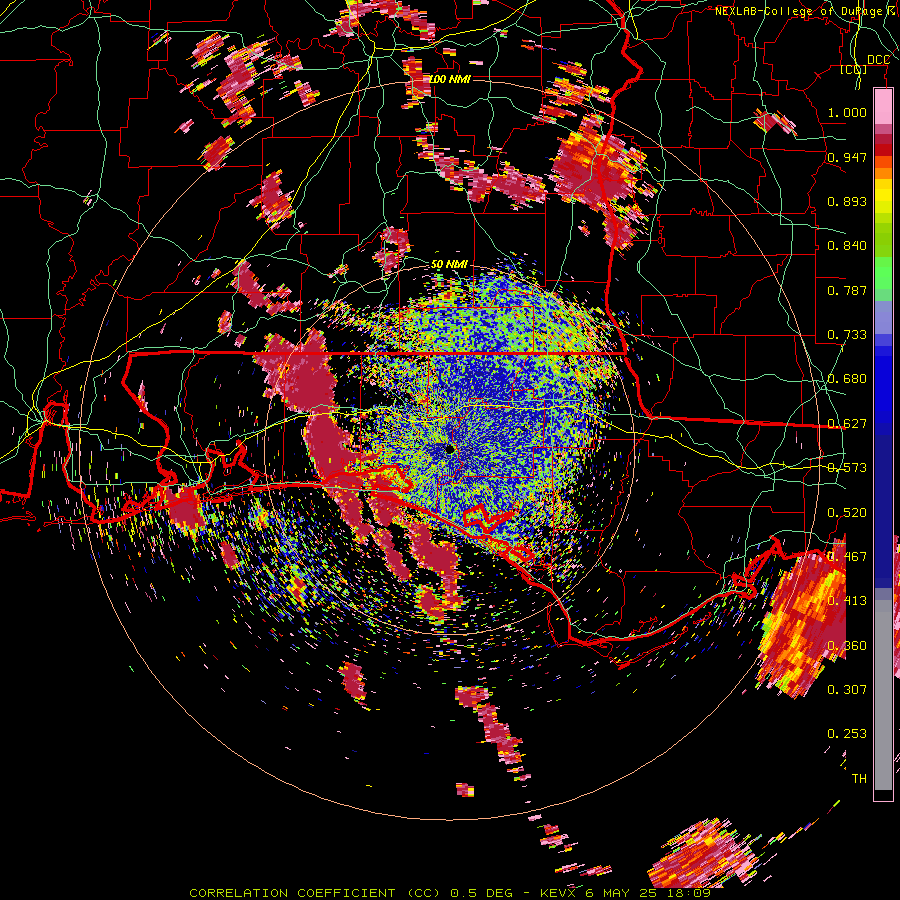The height and width of the screenshot is (900, 900).
Task: Pick the gray band beside 0.307
Action: click(x=883, y=695)
